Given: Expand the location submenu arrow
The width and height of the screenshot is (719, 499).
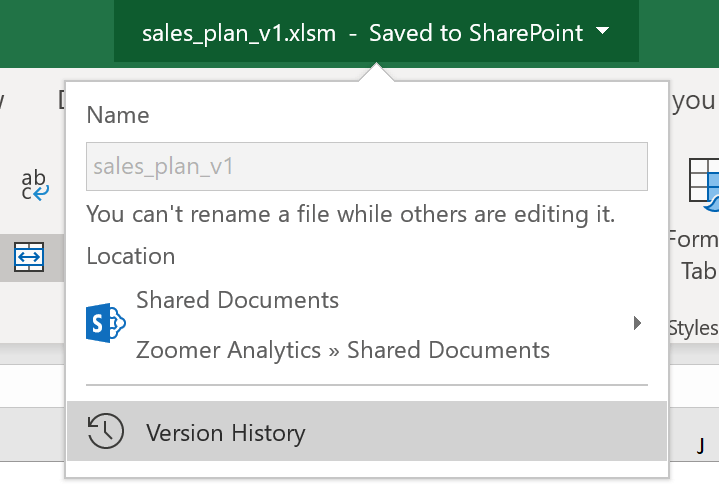Looking at the screenshot, I should [637, 323].
